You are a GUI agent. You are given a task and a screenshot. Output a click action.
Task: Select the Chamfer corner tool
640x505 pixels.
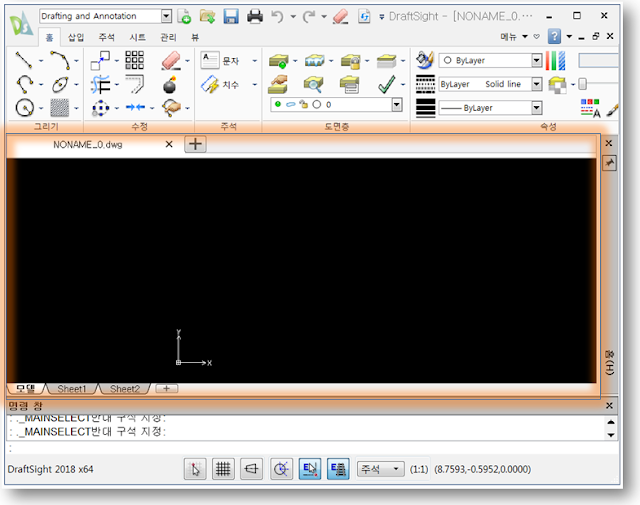pos(135,85)
